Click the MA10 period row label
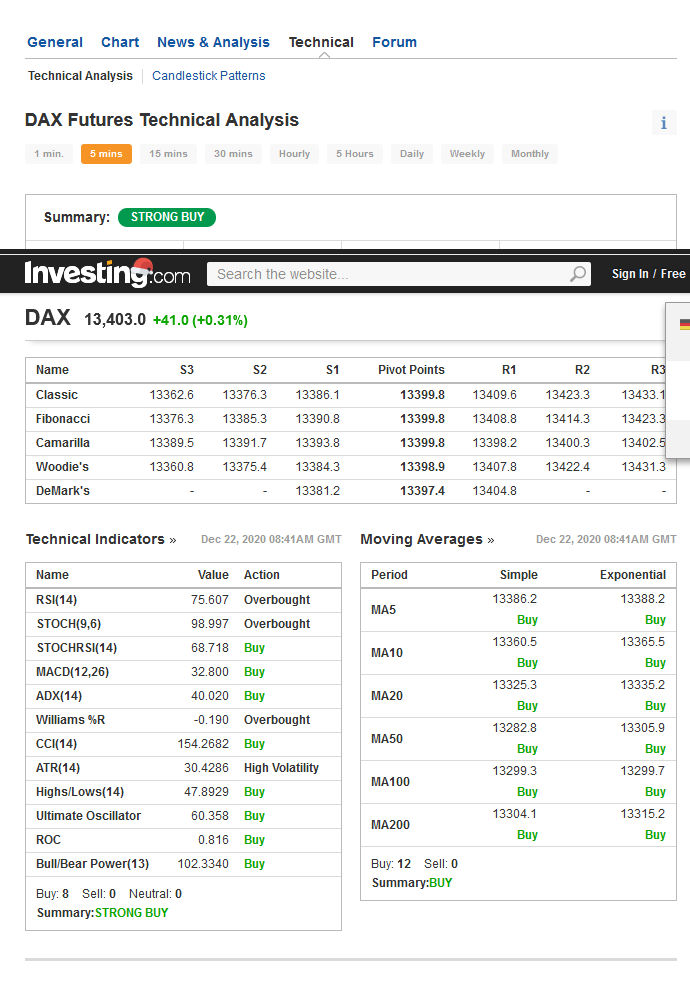Screen dimensions: 690x985 tap(387, 653)
